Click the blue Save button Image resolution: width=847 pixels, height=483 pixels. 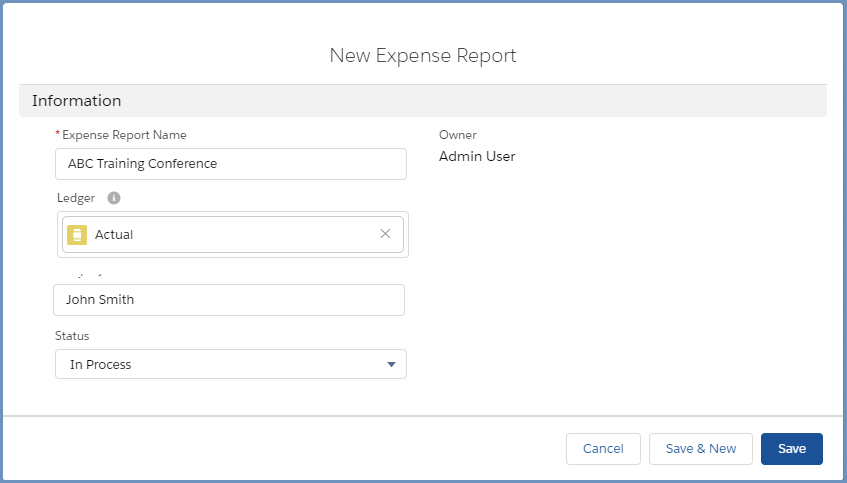pyautogui.click(x=792, y=448)
